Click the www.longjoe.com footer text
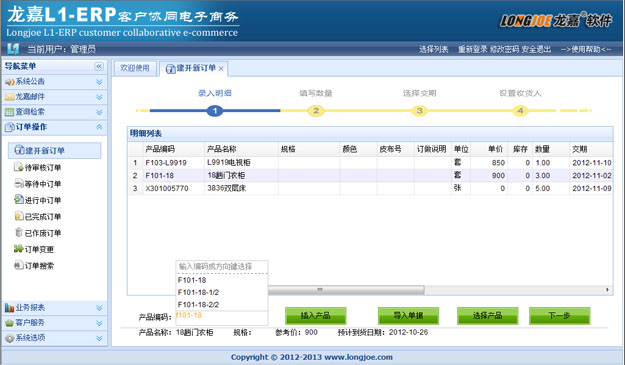625x365 pixels. point(358,357)
